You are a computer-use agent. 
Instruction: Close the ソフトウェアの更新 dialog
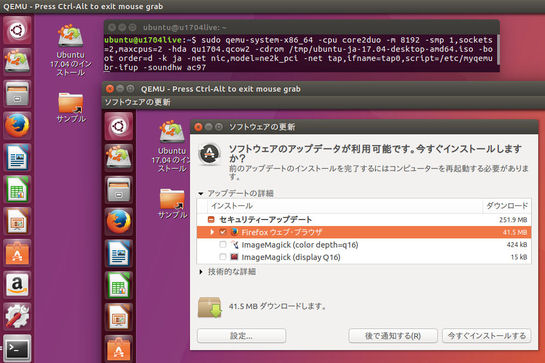pyautogui.click(x=198, y=127)
